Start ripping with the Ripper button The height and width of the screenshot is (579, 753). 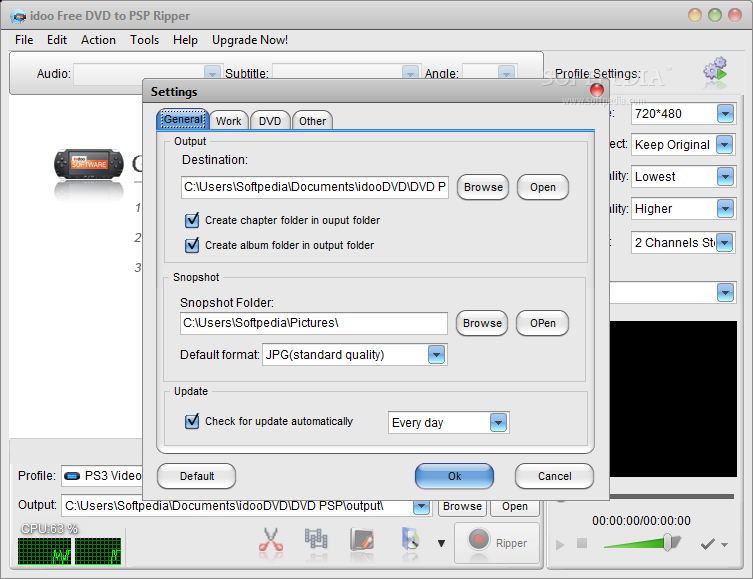[497, 543]
